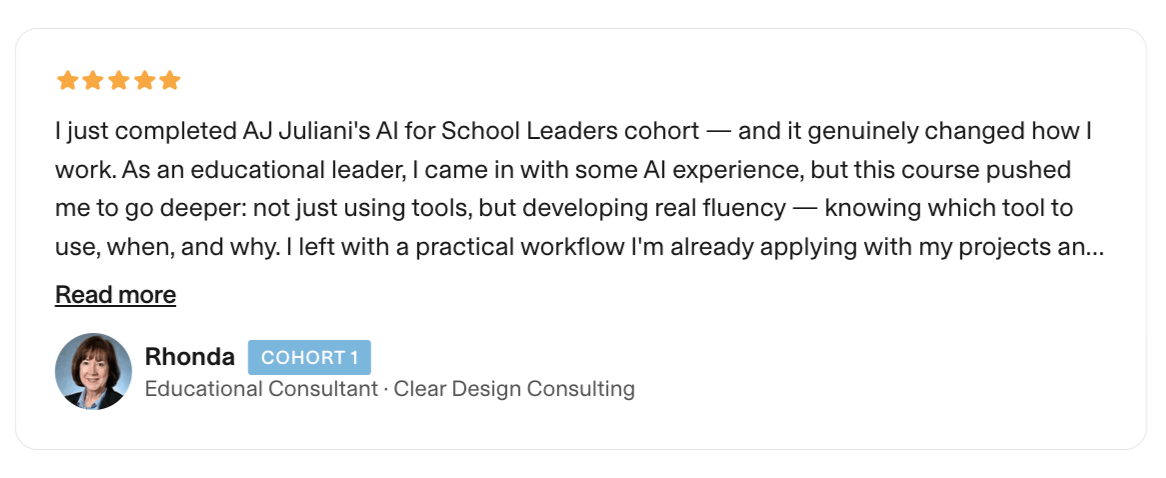1166x478 pixels.
Task: Click the first orange rating star
Action: tap(67, 81)
